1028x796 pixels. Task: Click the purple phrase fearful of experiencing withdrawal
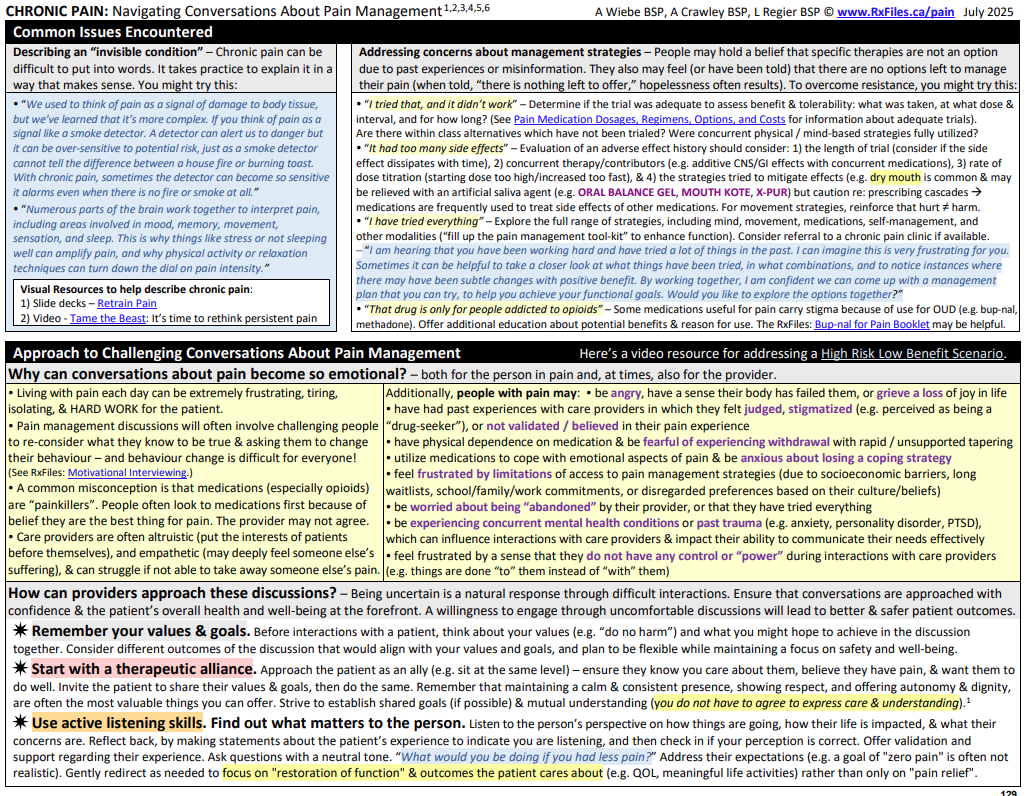(736, 443)
